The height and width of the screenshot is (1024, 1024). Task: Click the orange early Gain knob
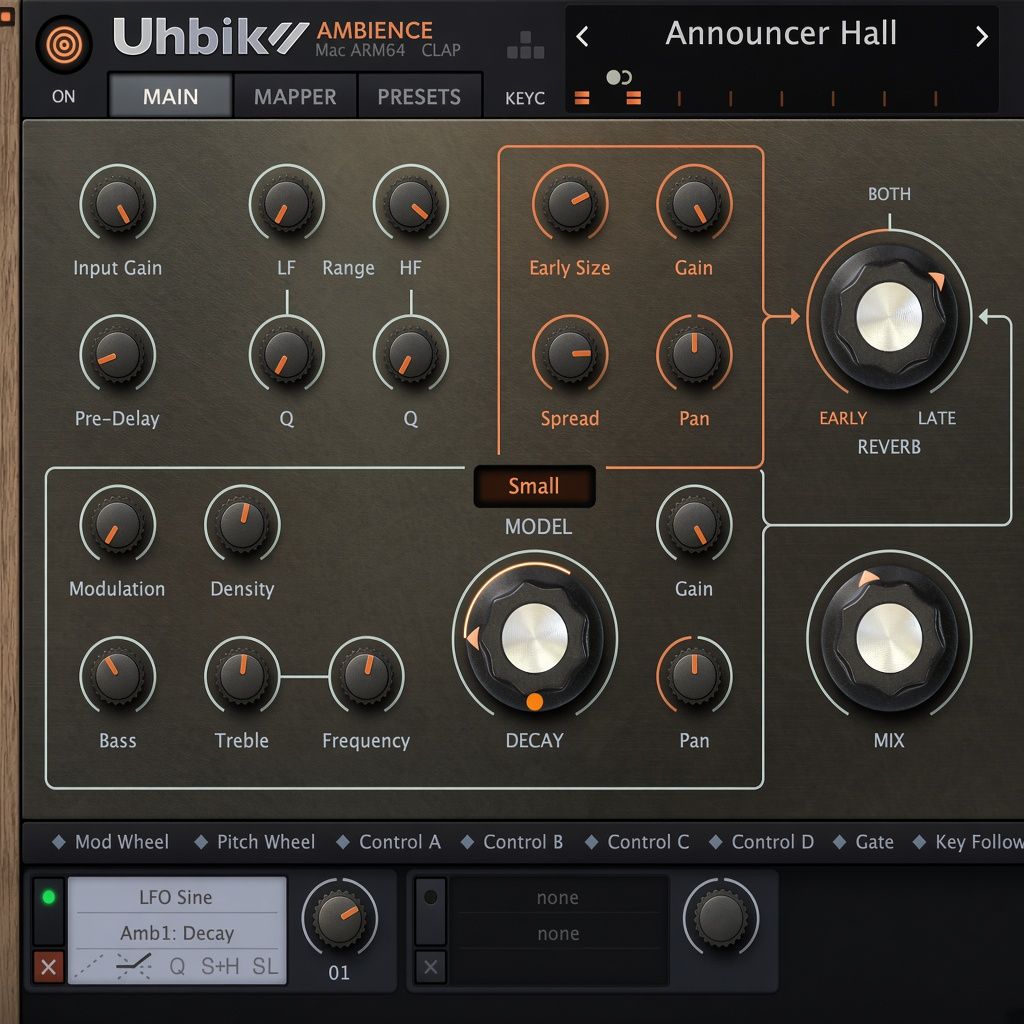694,203
